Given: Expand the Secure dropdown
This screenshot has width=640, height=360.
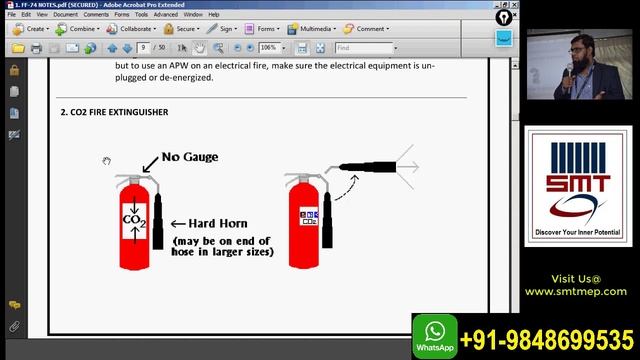Looking at the screenshot, I should click(x=198, y=29).
